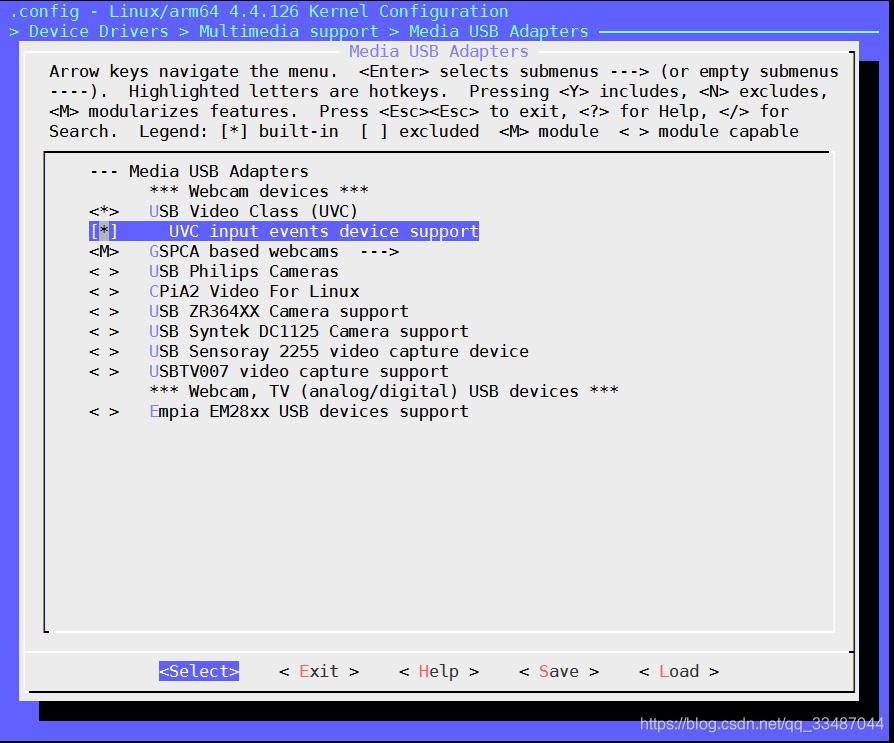Click the Load button
Viewport: 894px width, 743px height.
(x=679, y=671)
